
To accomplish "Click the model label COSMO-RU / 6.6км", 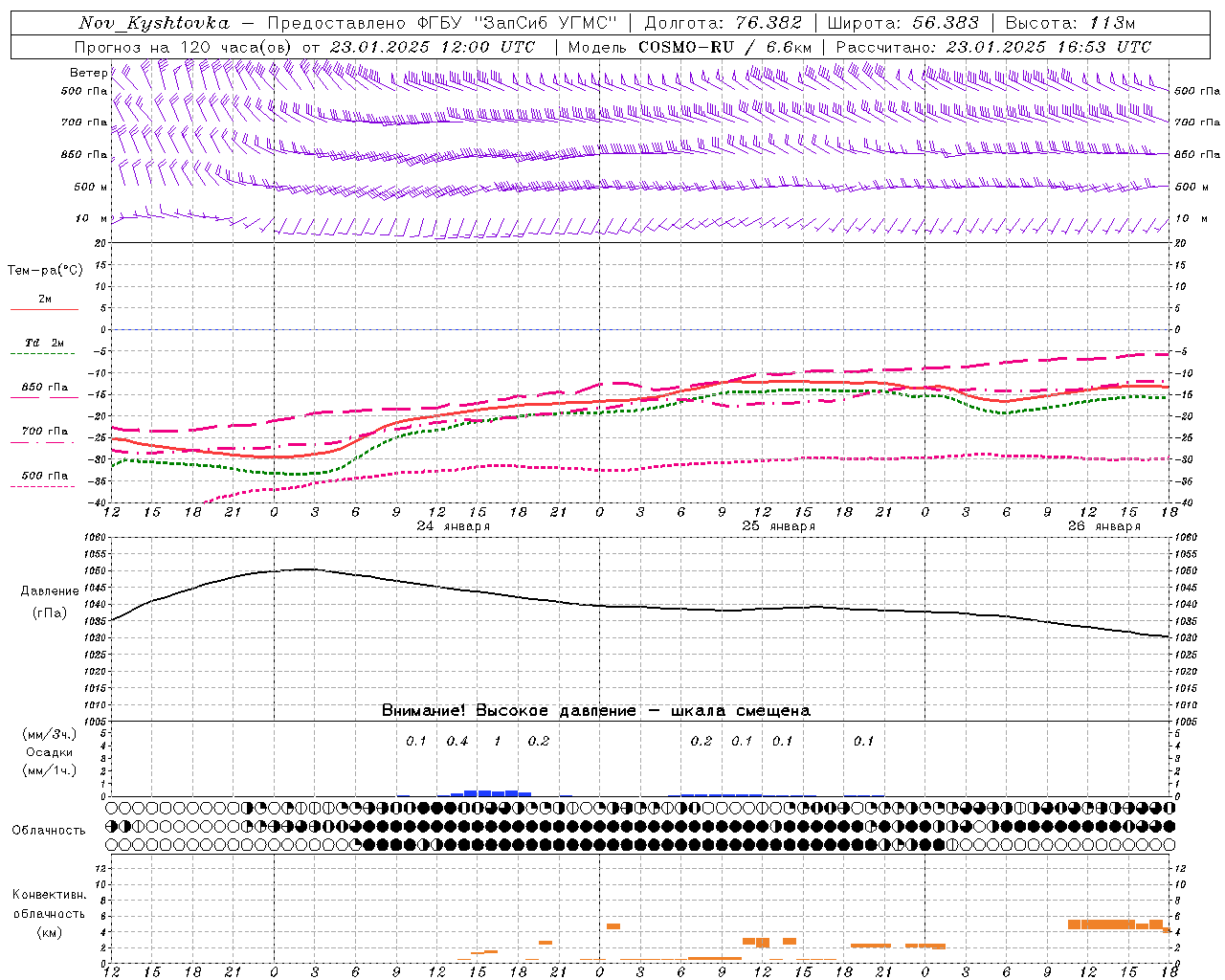I will coord(725,47).
